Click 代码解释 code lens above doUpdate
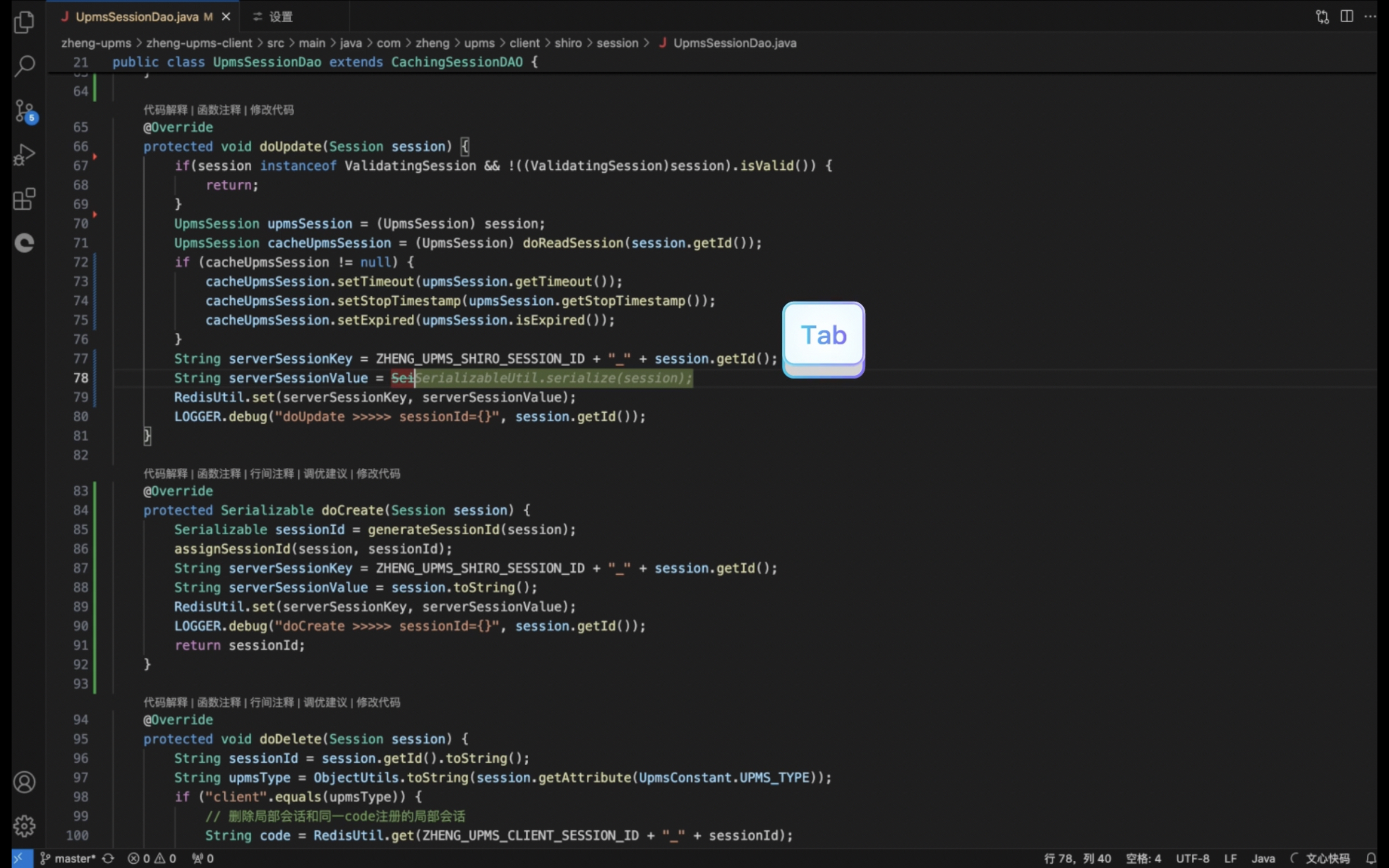This screenshot has width=1389, height=868. point(165,109)
